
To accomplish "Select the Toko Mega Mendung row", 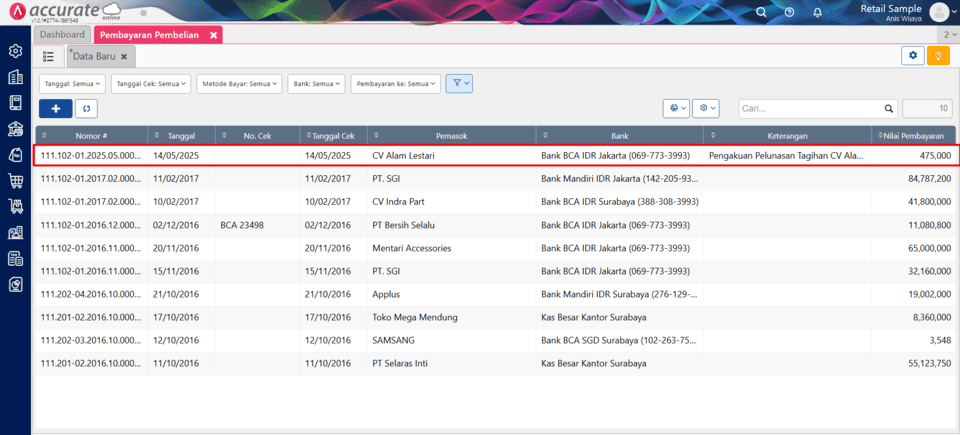I will [x=495, y=317].
